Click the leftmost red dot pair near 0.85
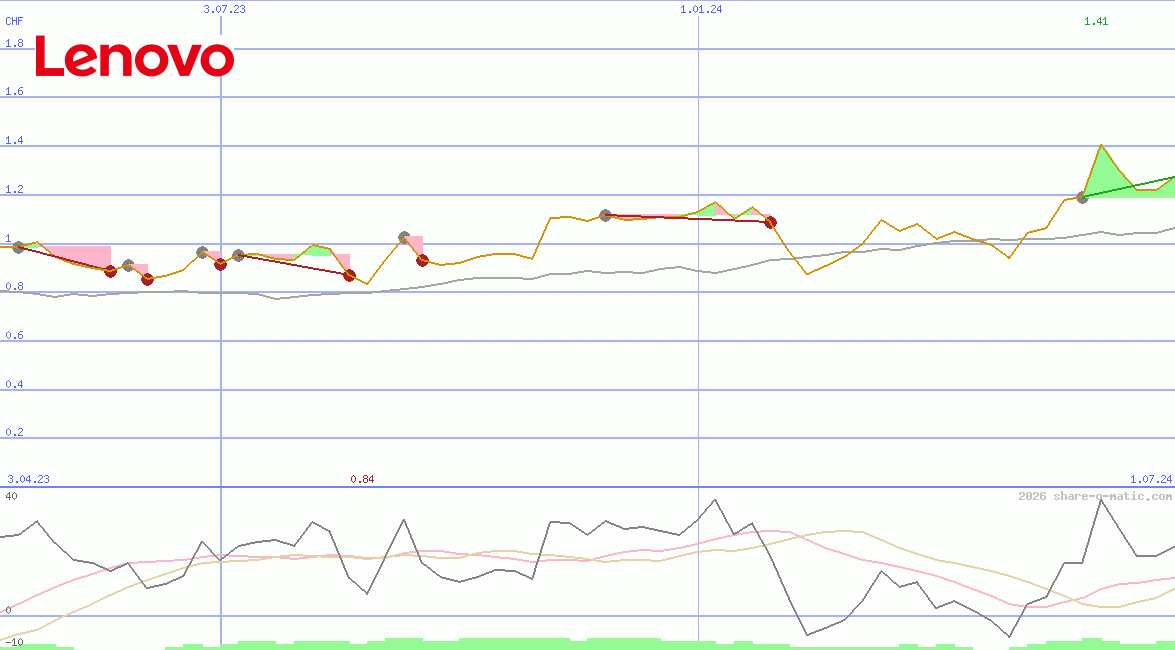 [110, 271]
